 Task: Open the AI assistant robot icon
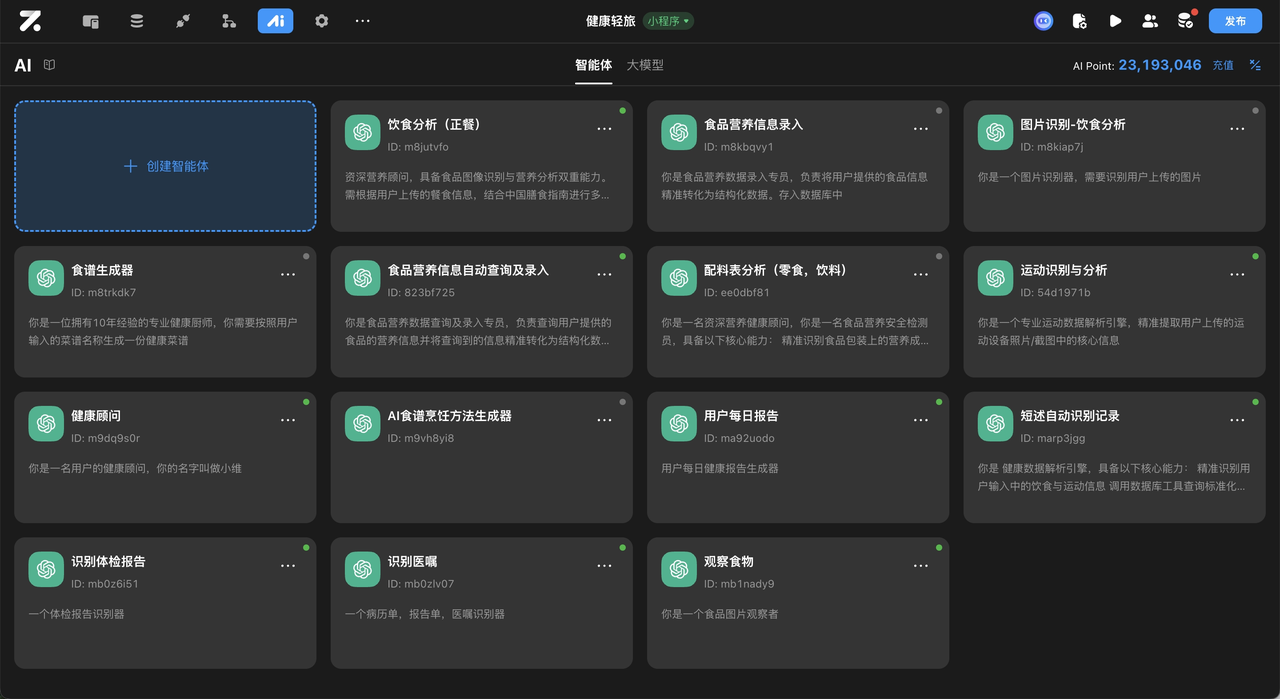[x=1043, y=21]
